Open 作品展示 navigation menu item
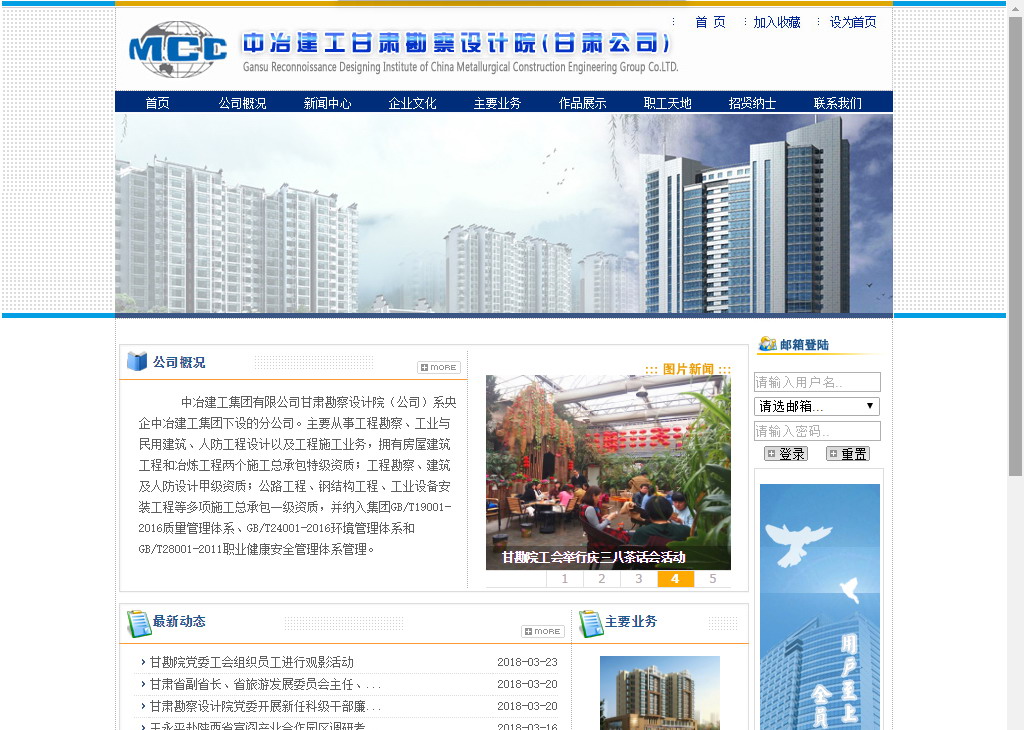Image resolution: width=1024 pixels, height=730 pixels. pyautogui.click(x=582, y=103)
